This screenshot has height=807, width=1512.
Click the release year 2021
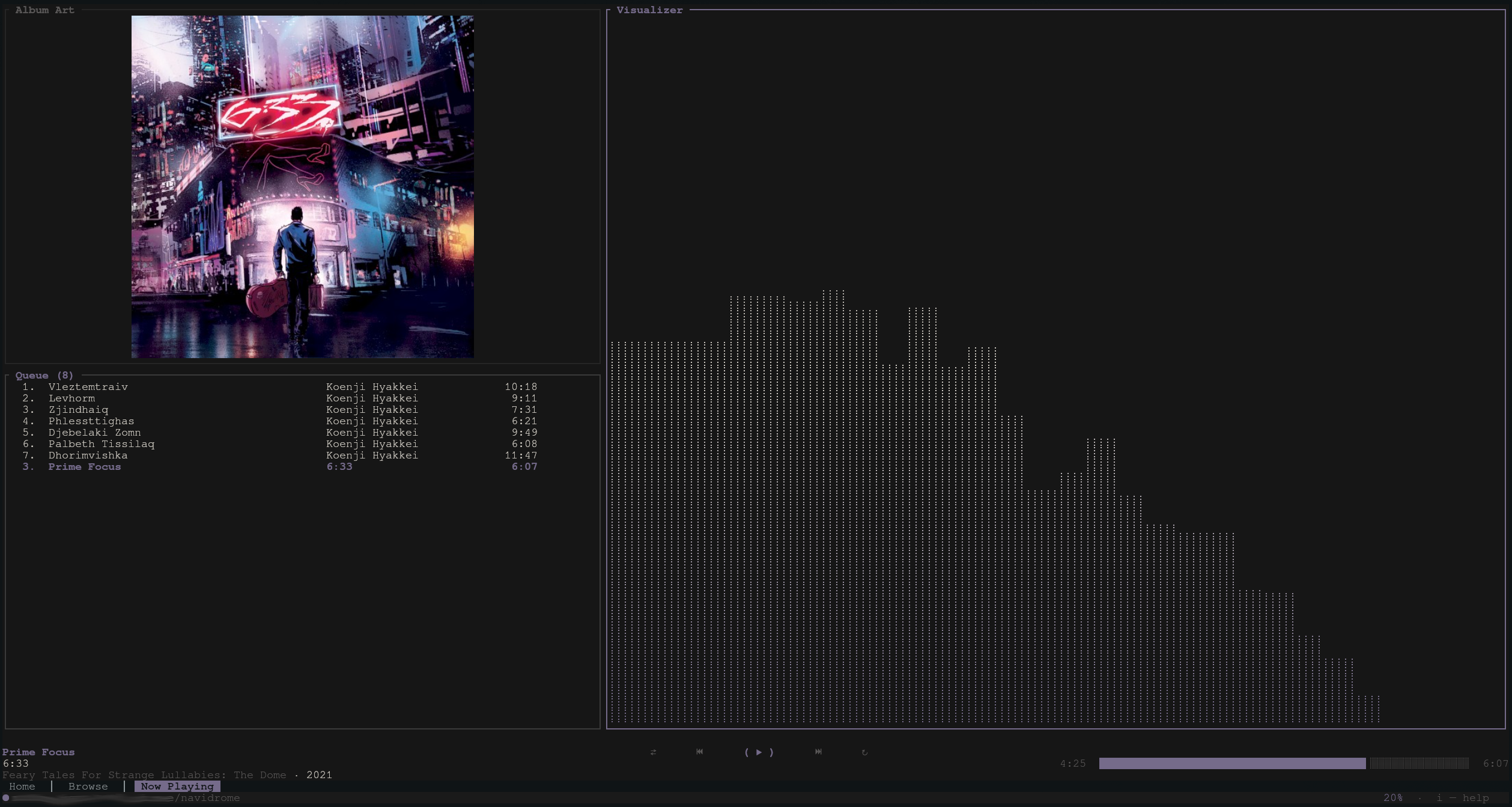pos(319,775)
